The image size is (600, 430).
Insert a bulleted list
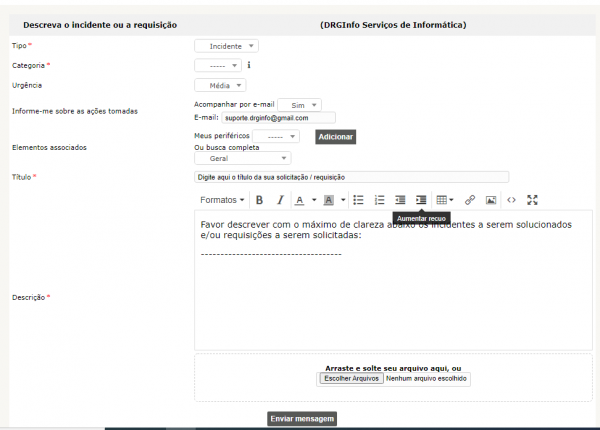coord(359,200)
